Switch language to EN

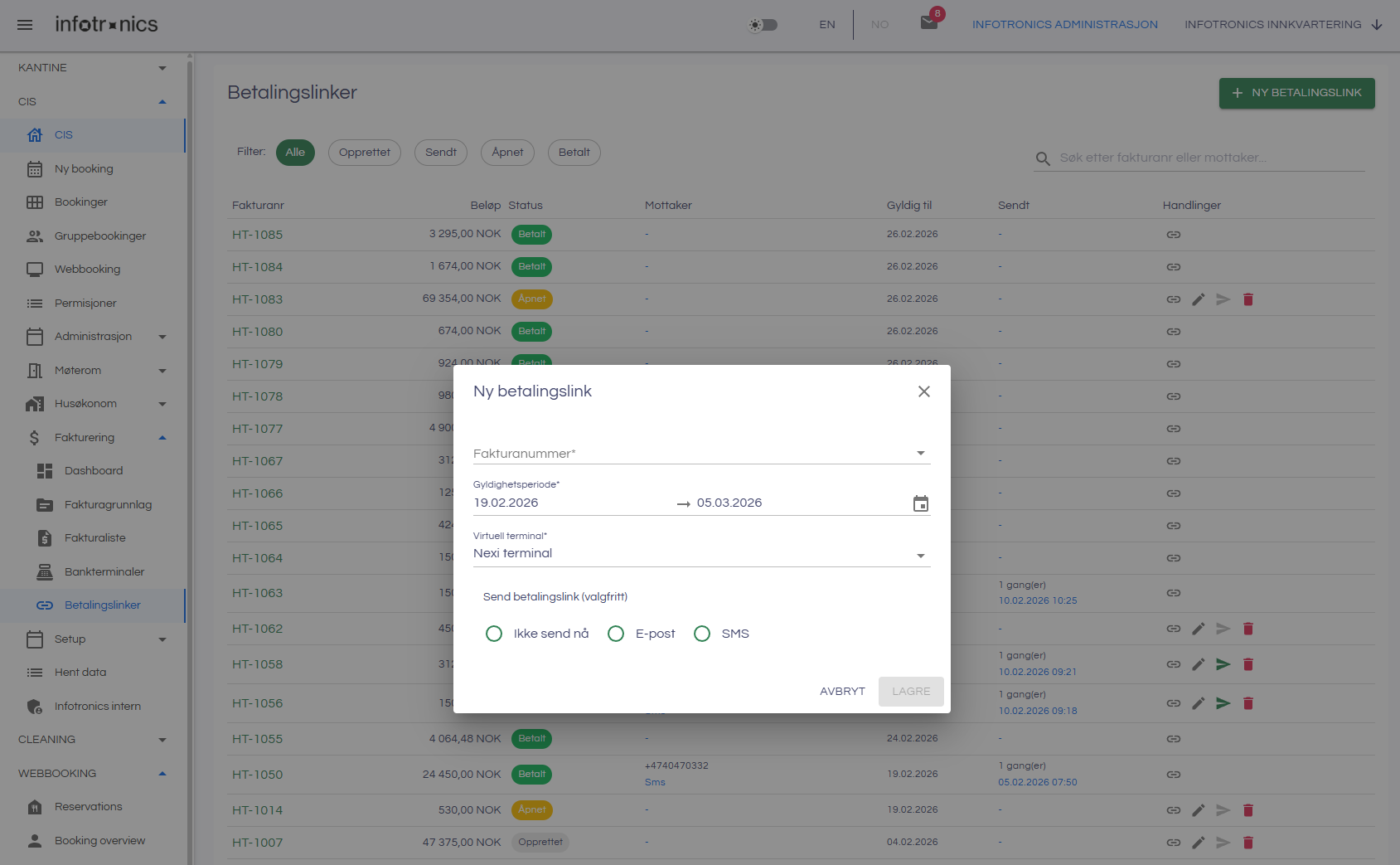point(827,25)
